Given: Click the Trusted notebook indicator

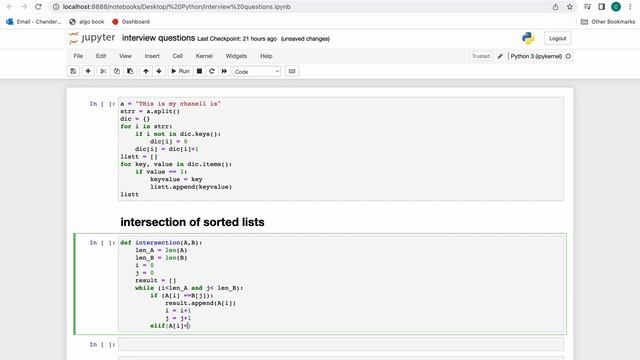Looking at the screenshot, I should [481, 56].
